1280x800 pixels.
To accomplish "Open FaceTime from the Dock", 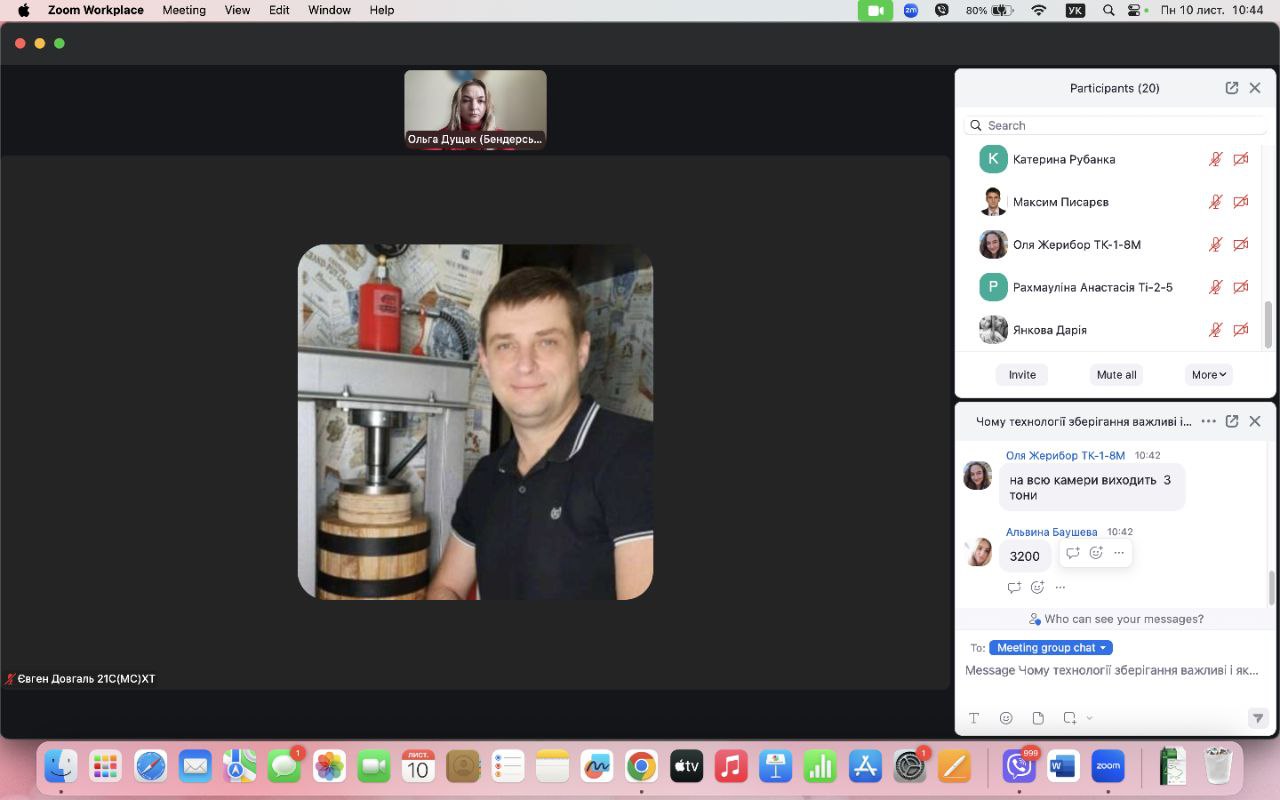I will click(x=373, y=767).
